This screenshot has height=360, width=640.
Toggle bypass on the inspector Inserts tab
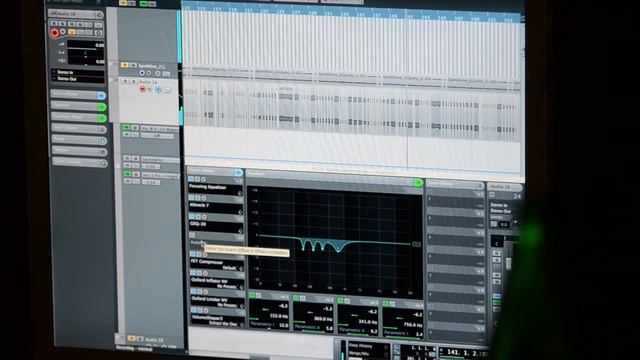tap(101, 96)
